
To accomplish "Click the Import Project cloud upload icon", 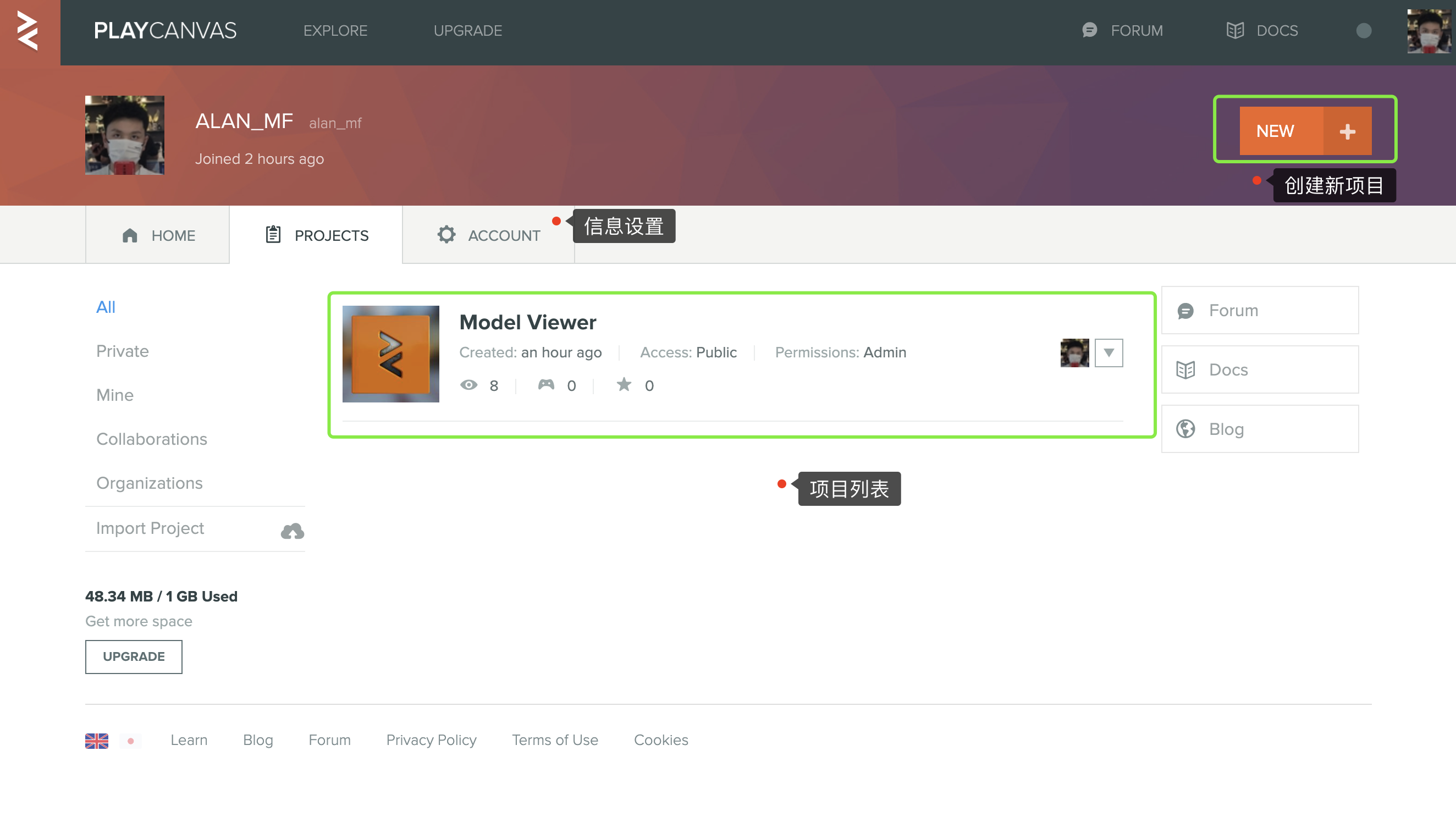I will 292,530.
